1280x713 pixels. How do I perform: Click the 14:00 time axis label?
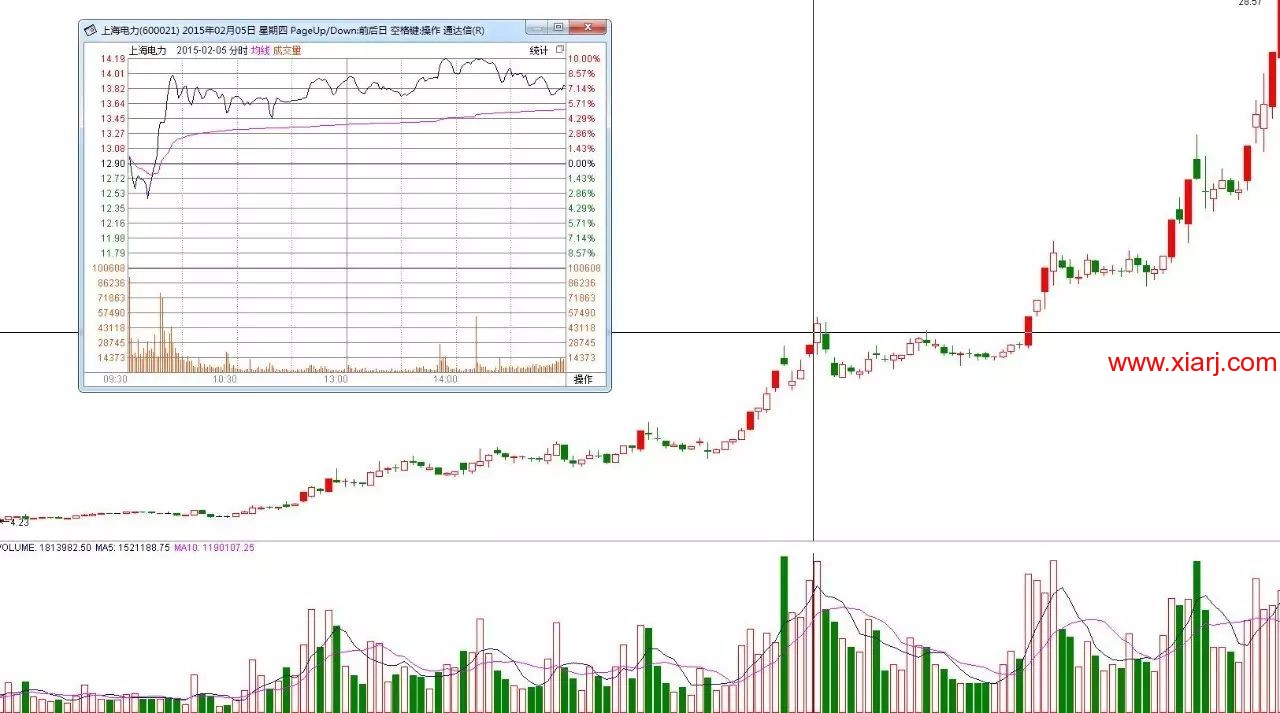pos(445,380)
